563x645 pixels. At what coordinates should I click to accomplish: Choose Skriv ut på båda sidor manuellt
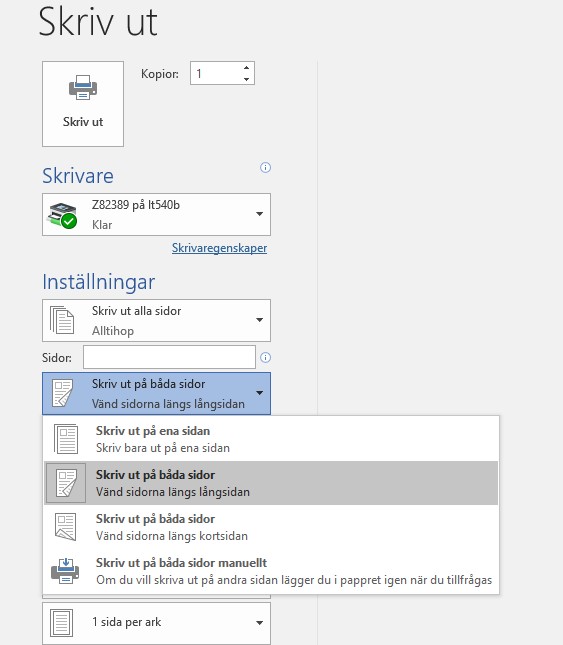[271, 571]
